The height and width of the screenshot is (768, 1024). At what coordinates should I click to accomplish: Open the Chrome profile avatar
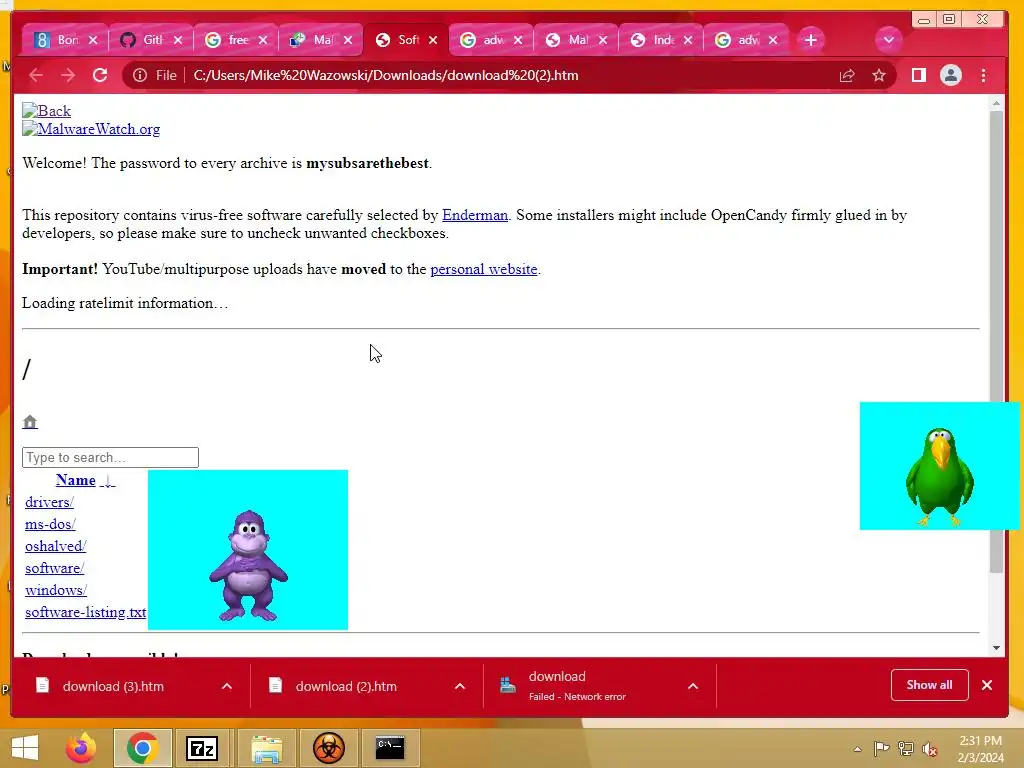[951, 75]
